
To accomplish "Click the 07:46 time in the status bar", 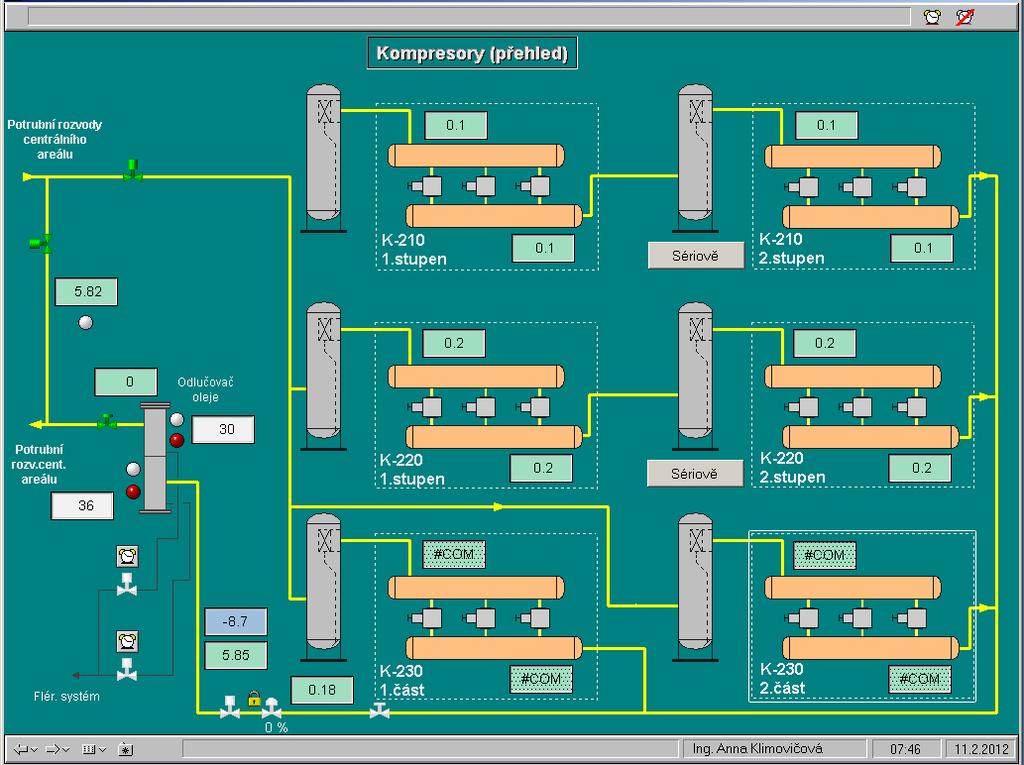I will [905, 749].
